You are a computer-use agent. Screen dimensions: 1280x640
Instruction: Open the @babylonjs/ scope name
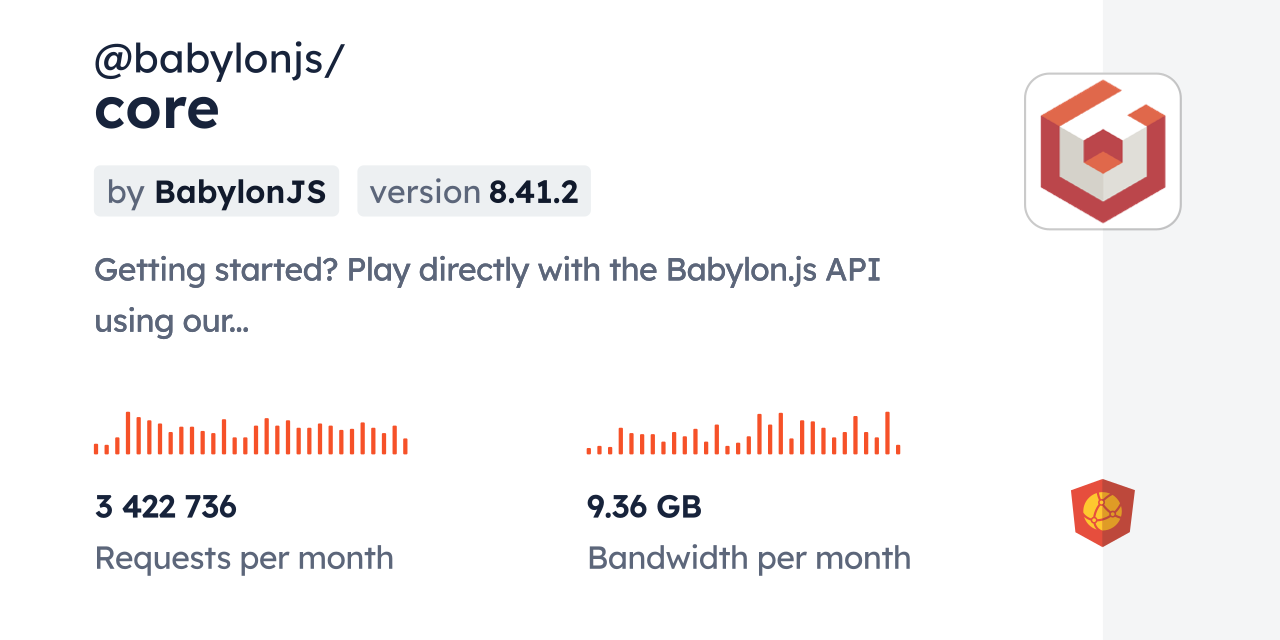(219, 61)
